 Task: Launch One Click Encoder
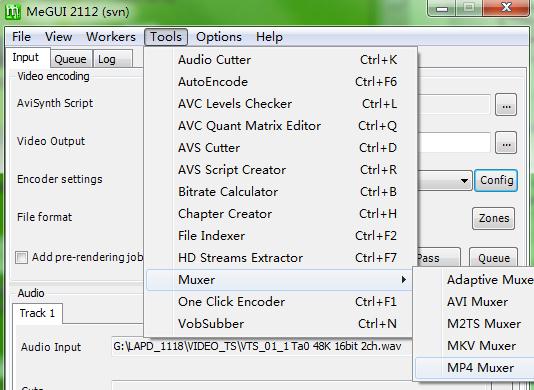(281, 302)
